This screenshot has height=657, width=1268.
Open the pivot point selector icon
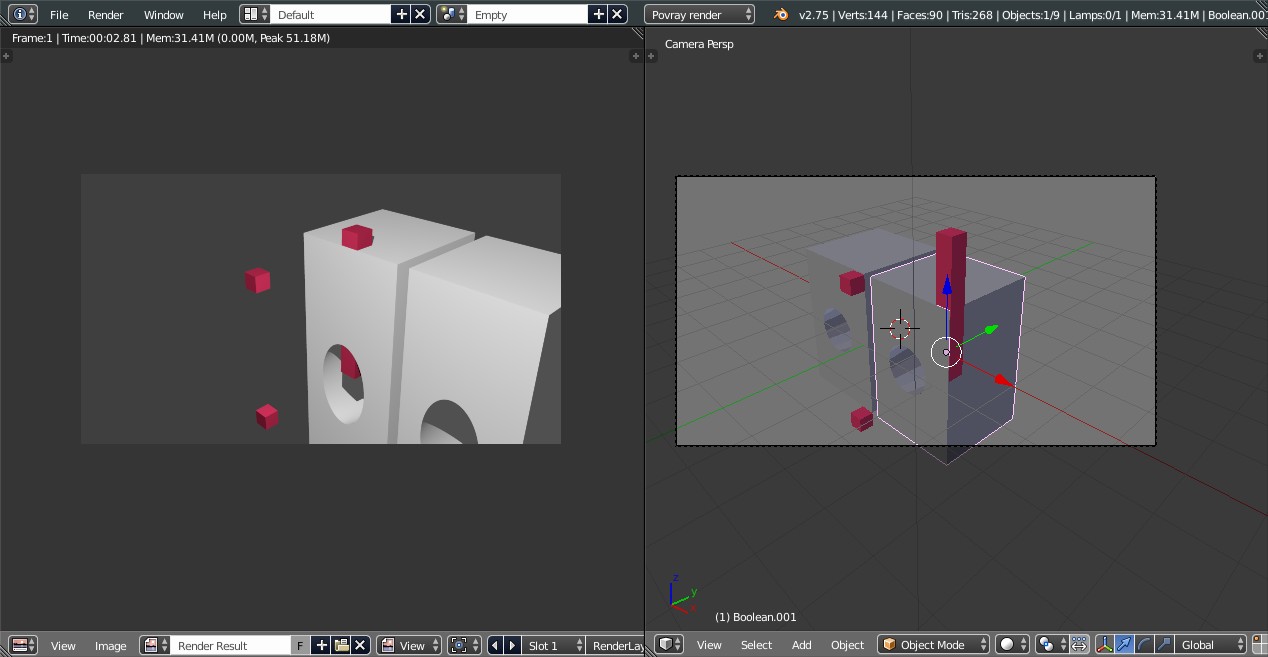coord(1048,644)
